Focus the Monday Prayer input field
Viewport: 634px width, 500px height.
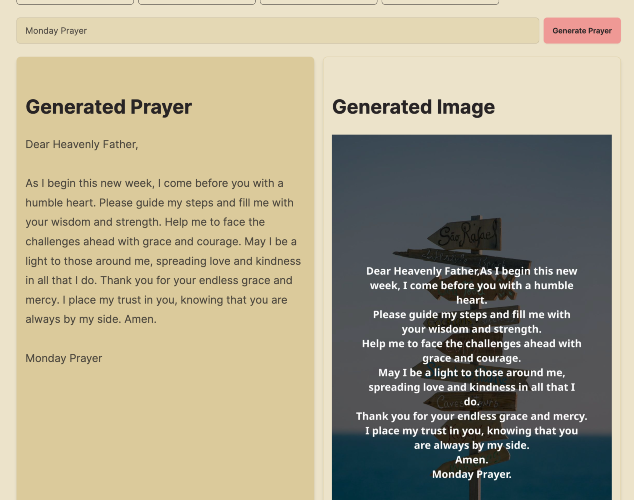click(277, 31)
